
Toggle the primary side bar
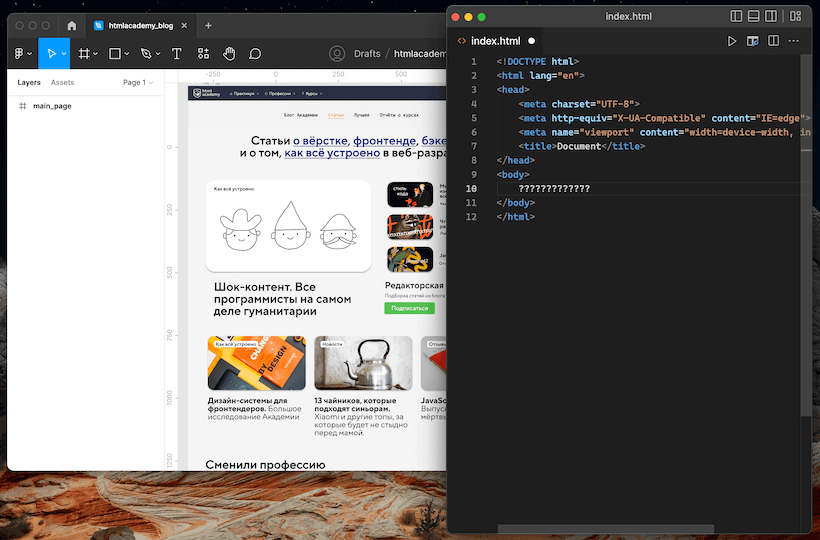coord(736,16)
